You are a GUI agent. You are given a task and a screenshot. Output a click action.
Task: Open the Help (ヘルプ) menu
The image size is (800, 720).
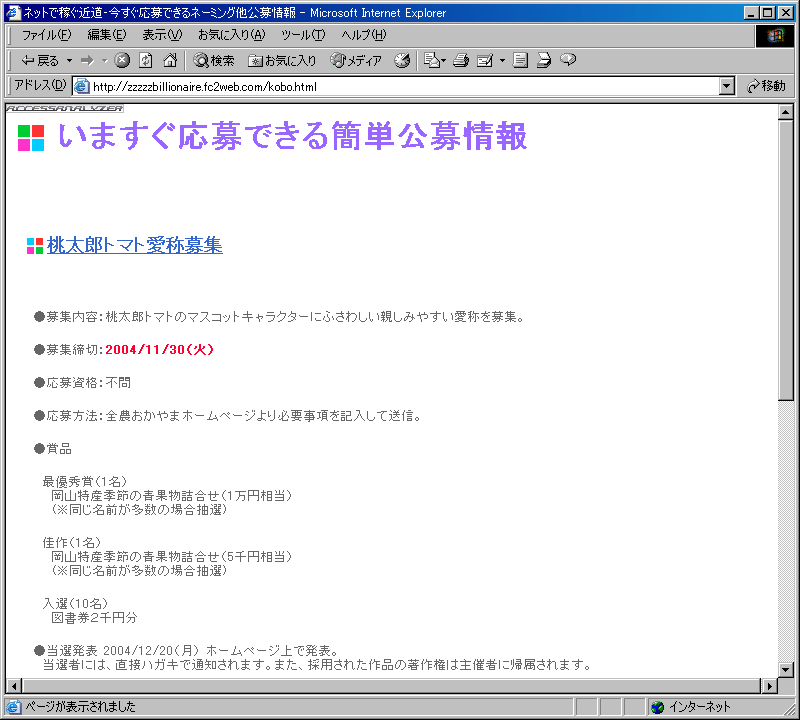[x=364, y=35]
